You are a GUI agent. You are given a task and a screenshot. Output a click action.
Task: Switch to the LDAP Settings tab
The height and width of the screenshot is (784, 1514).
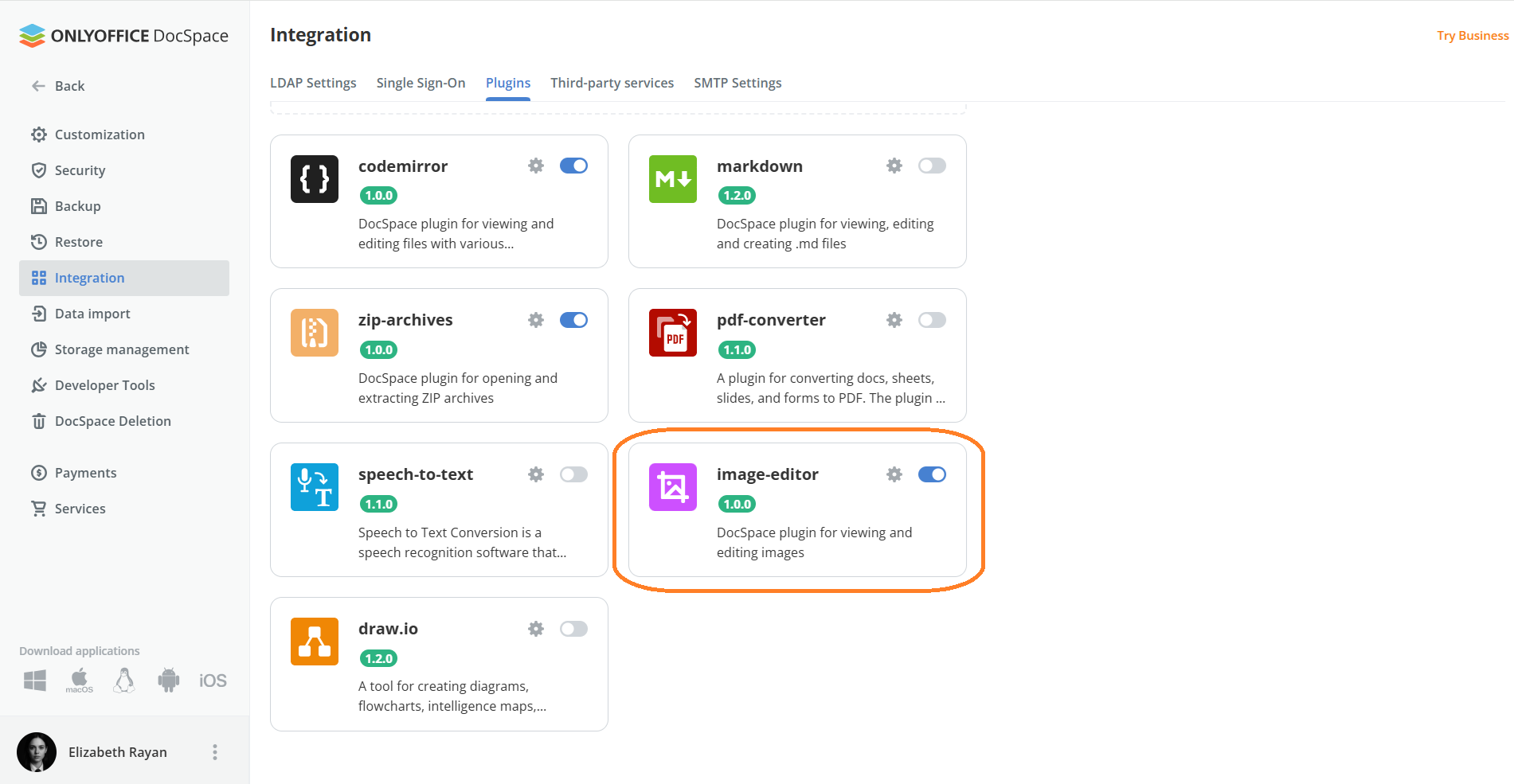(313, 83)
